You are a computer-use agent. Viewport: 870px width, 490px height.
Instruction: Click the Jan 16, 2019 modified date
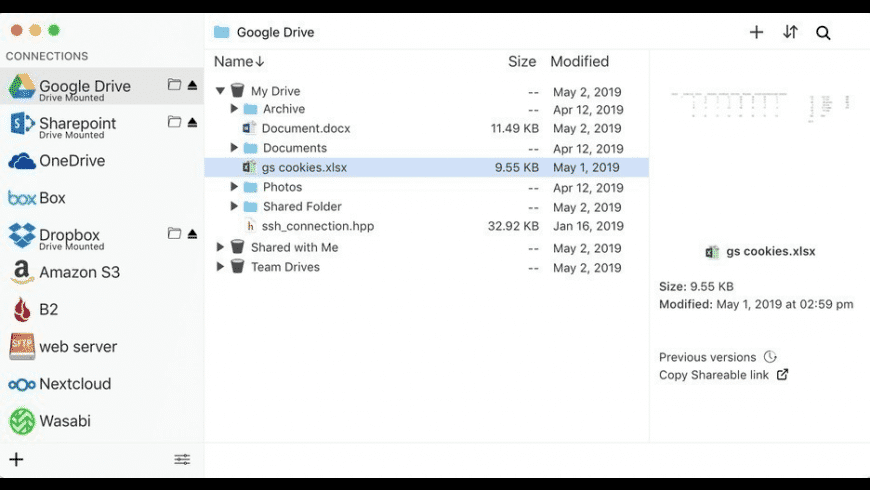coord(588,226)
